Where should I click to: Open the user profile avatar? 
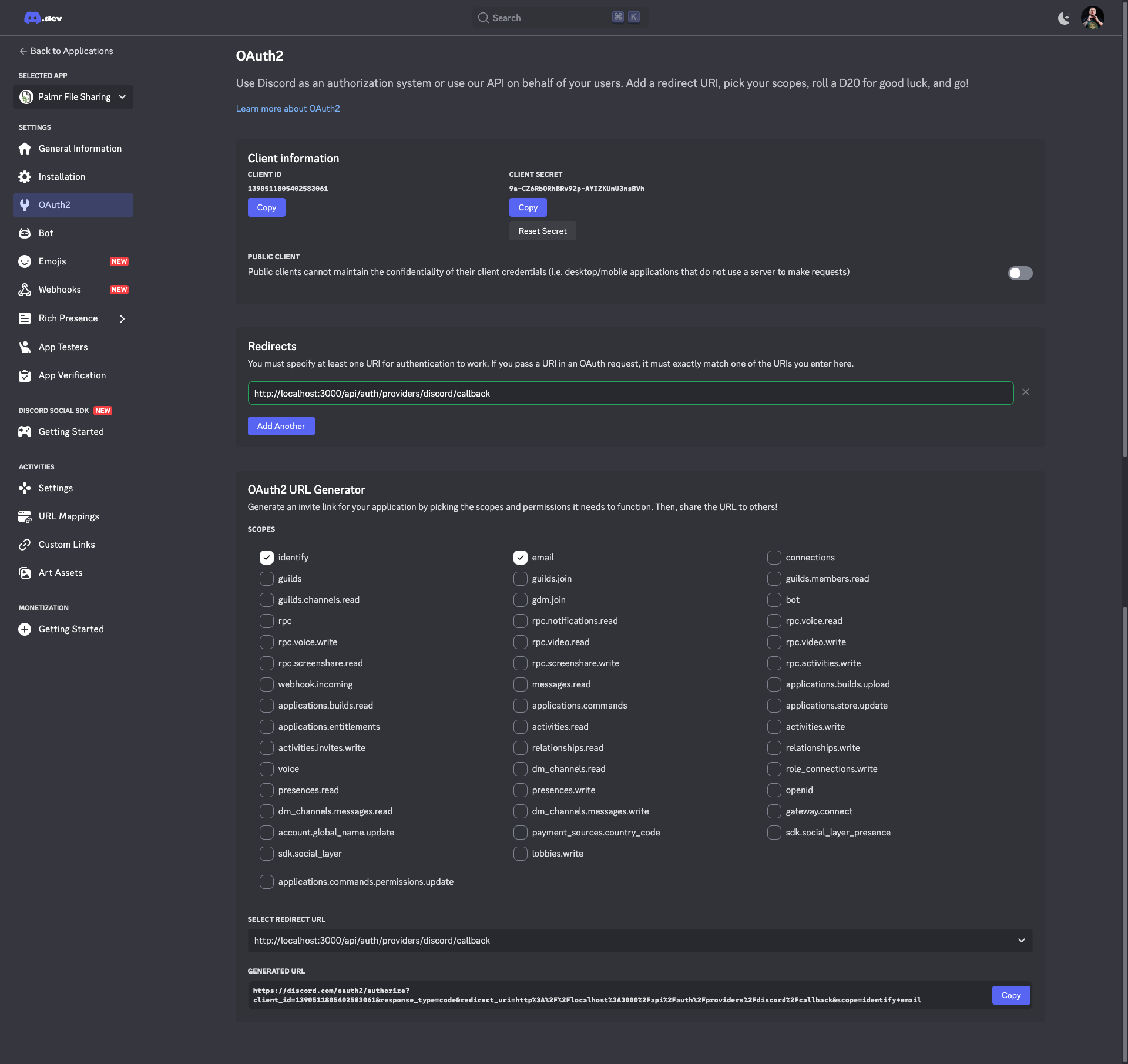(x=1093, y=18)
